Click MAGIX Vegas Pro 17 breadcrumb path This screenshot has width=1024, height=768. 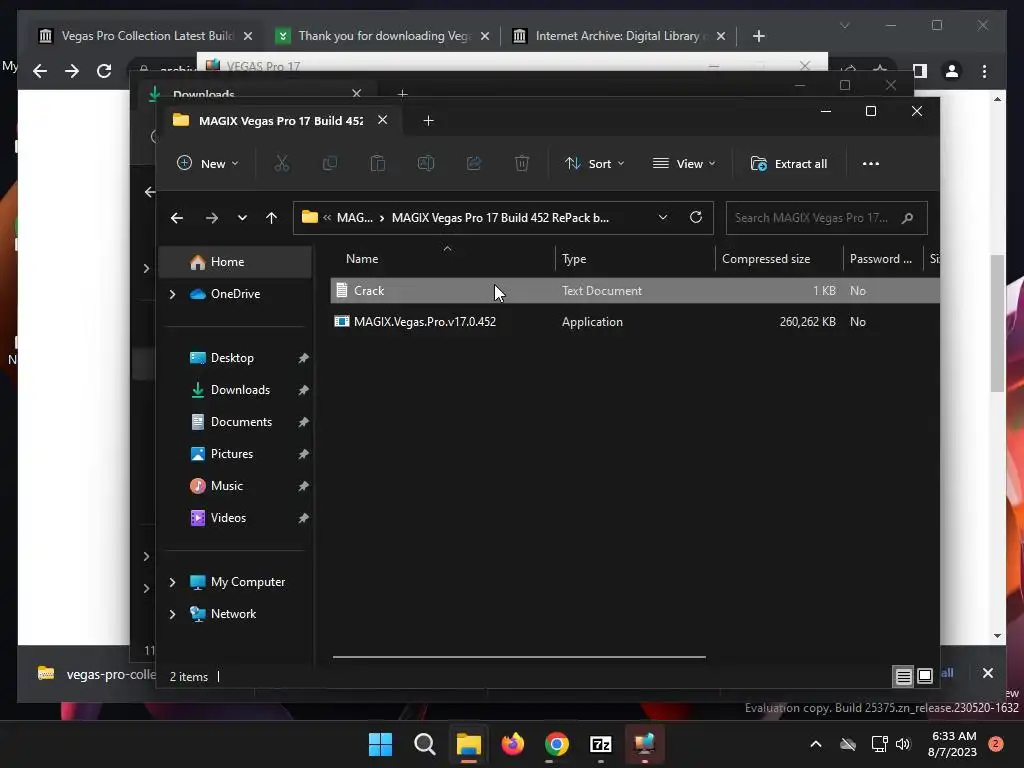click(500, 218)
